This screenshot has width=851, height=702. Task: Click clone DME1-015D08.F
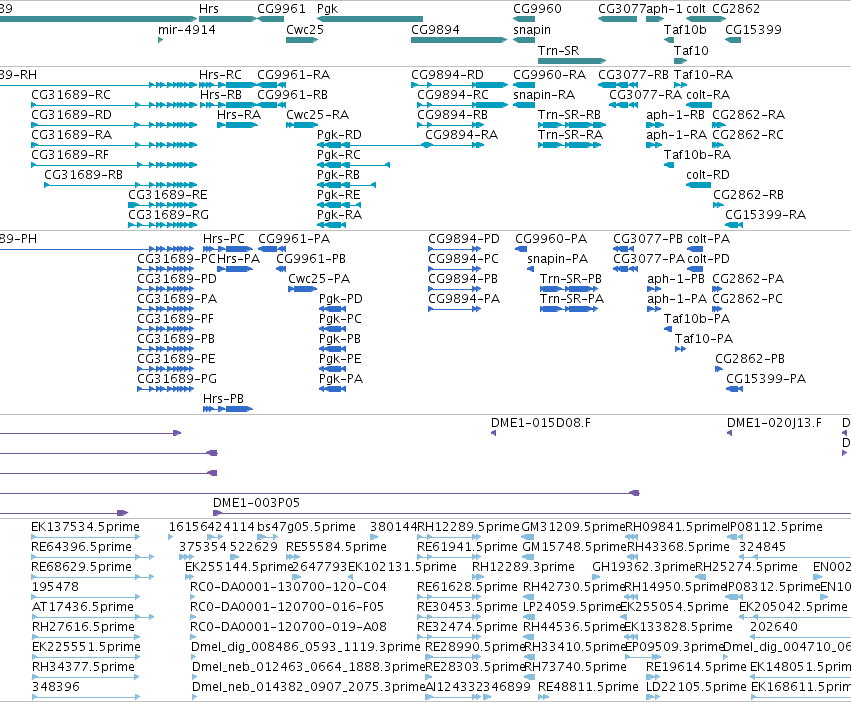coord(541,423)
